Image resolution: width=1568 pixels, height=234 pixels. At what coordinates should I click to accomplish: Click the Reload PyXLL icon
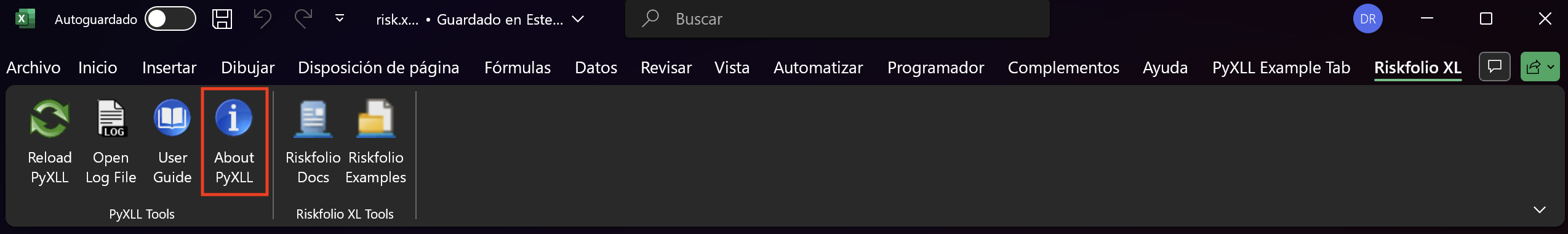(x=50, y=143)
